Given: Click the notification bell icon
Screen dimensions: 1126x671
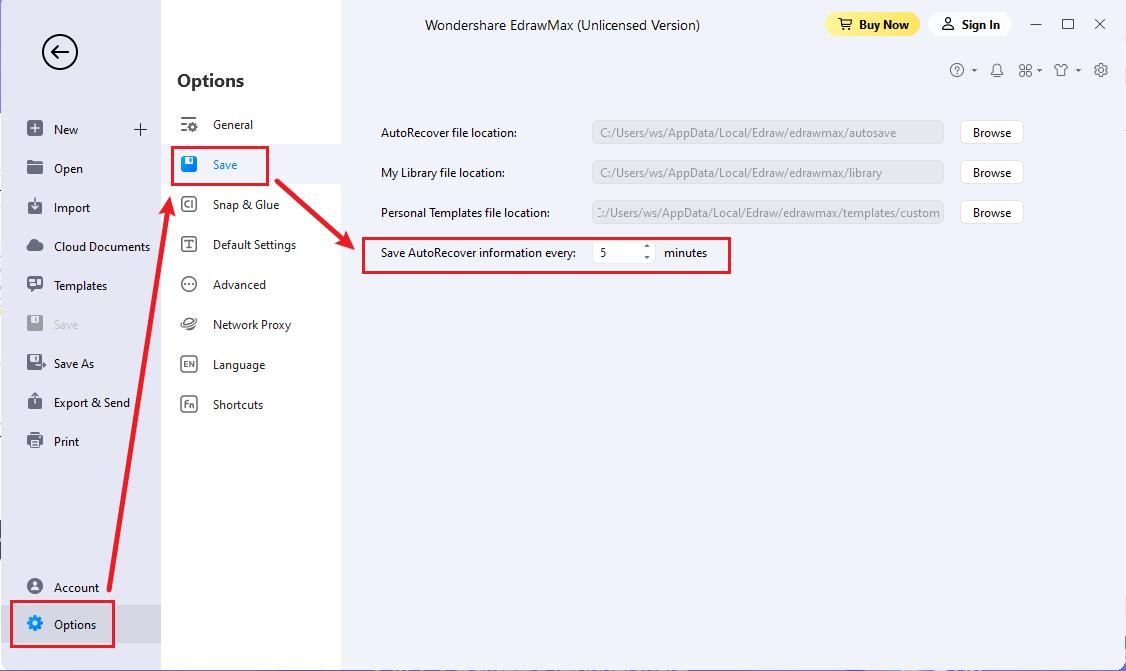Looking at the screenshot, I should [x=997, y=70].
